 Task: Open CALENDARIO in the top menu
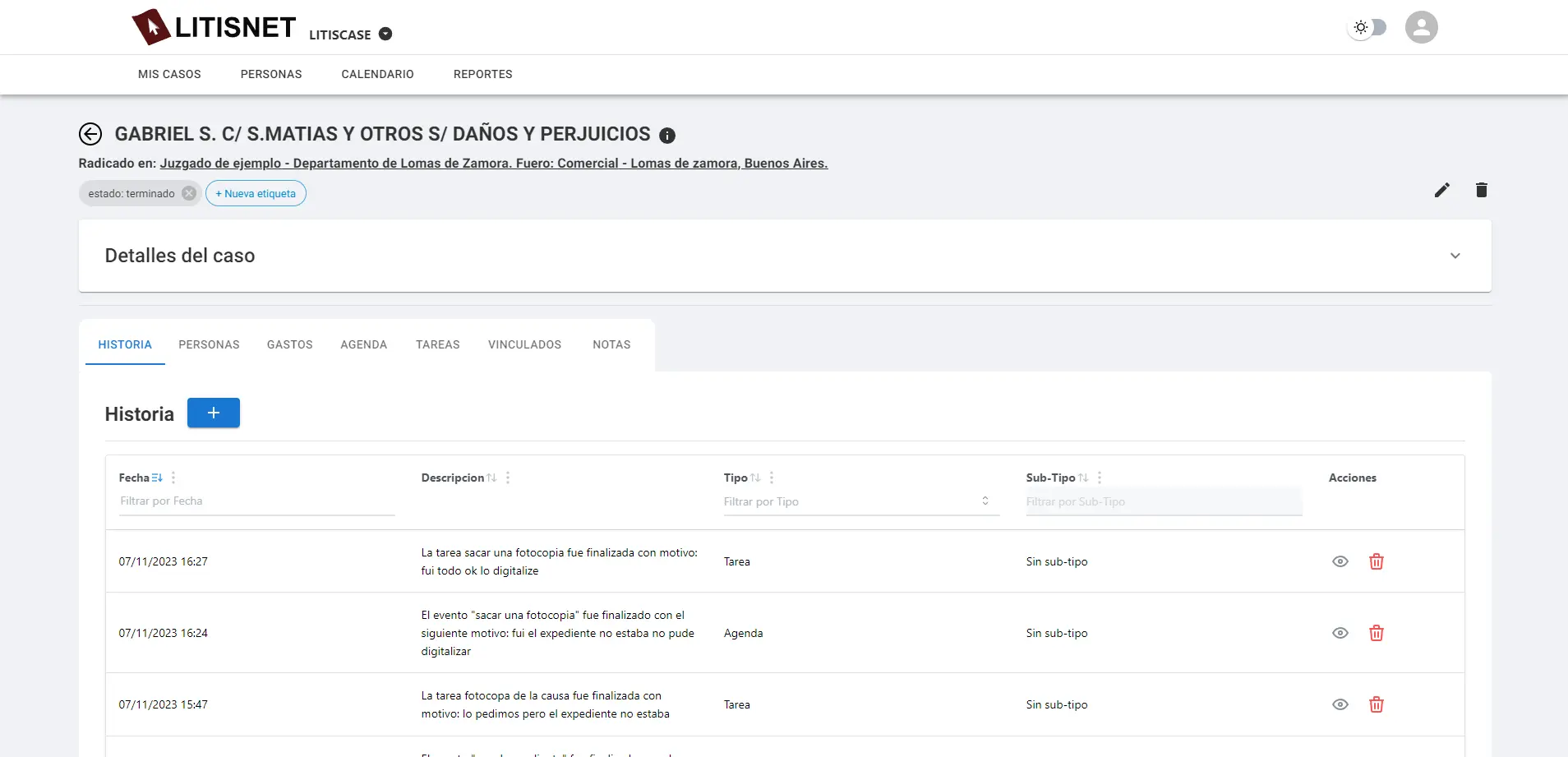(377, 74)
